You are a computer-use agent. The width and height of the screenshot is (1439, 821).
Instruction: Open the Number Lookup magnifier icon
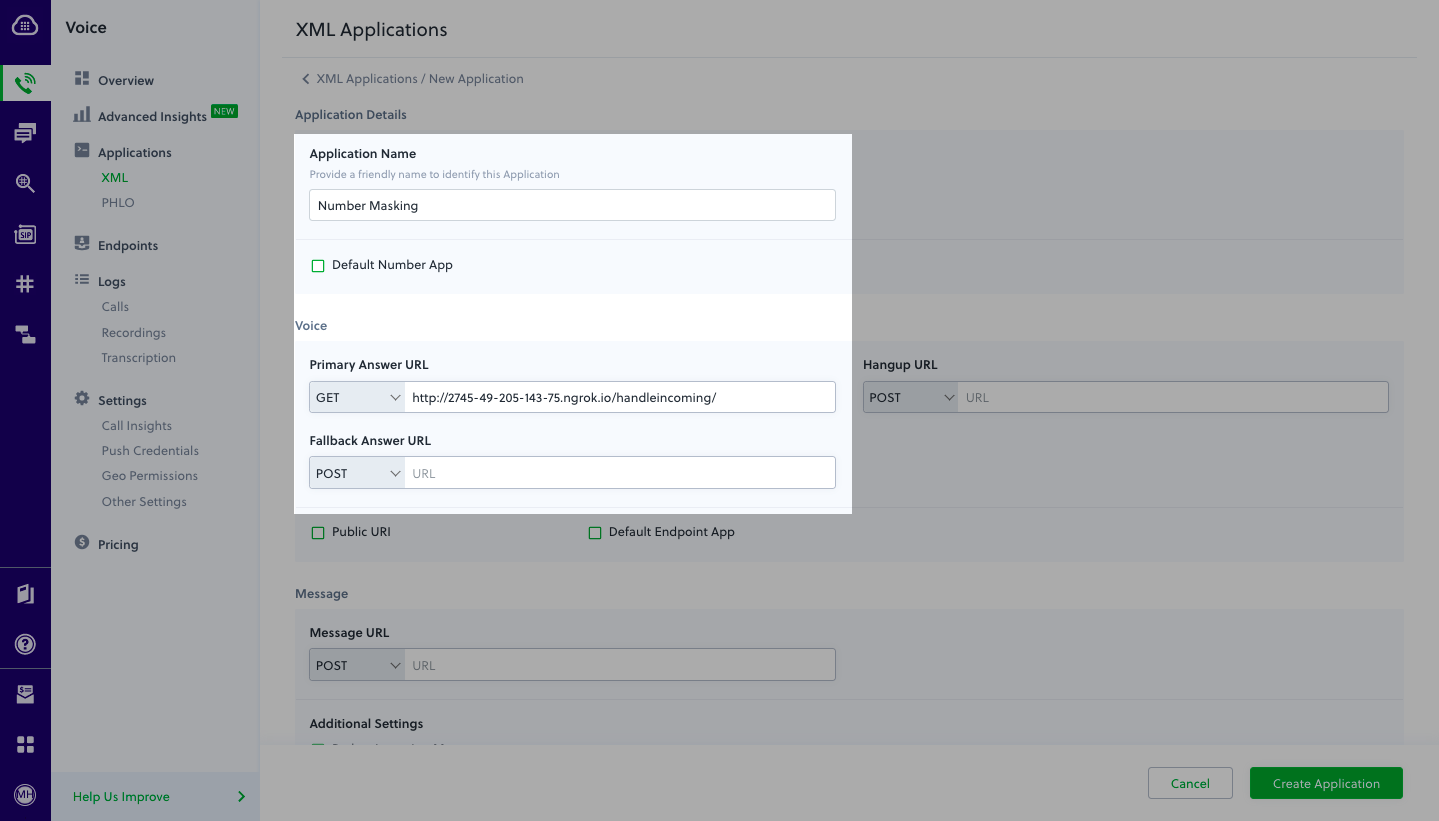pos(24,183)
